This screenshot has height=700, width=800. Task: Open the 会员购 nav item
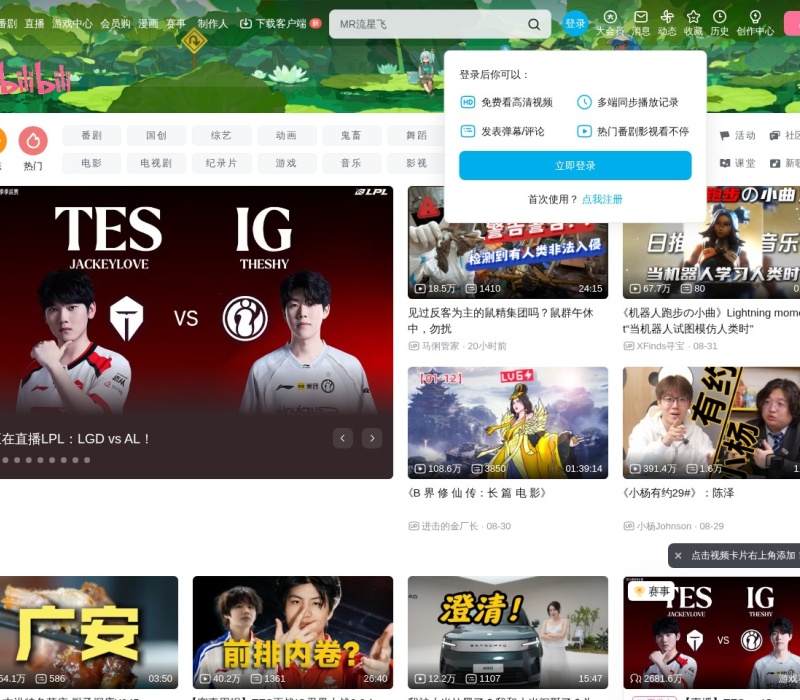pyautogui.click(x=115, y=23)
